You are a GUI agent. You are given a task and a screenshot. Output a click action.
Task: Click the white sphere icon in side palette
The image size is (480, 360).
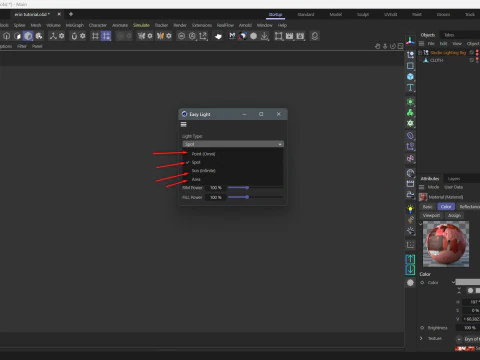pyautogui.click(x=410, y=283)
